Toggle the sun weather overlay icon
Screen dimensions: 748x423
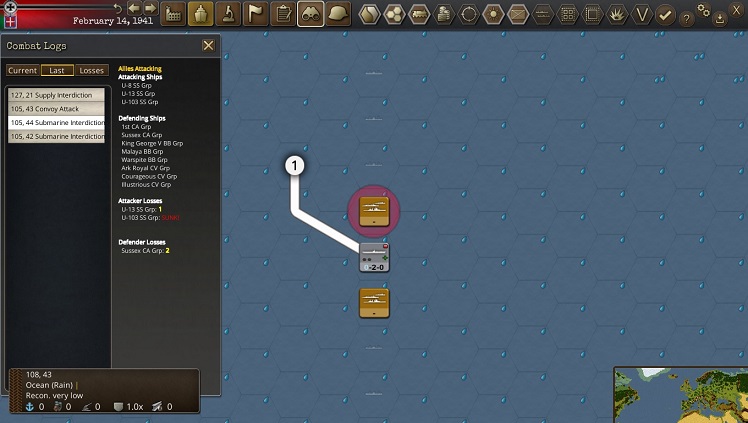493,14
